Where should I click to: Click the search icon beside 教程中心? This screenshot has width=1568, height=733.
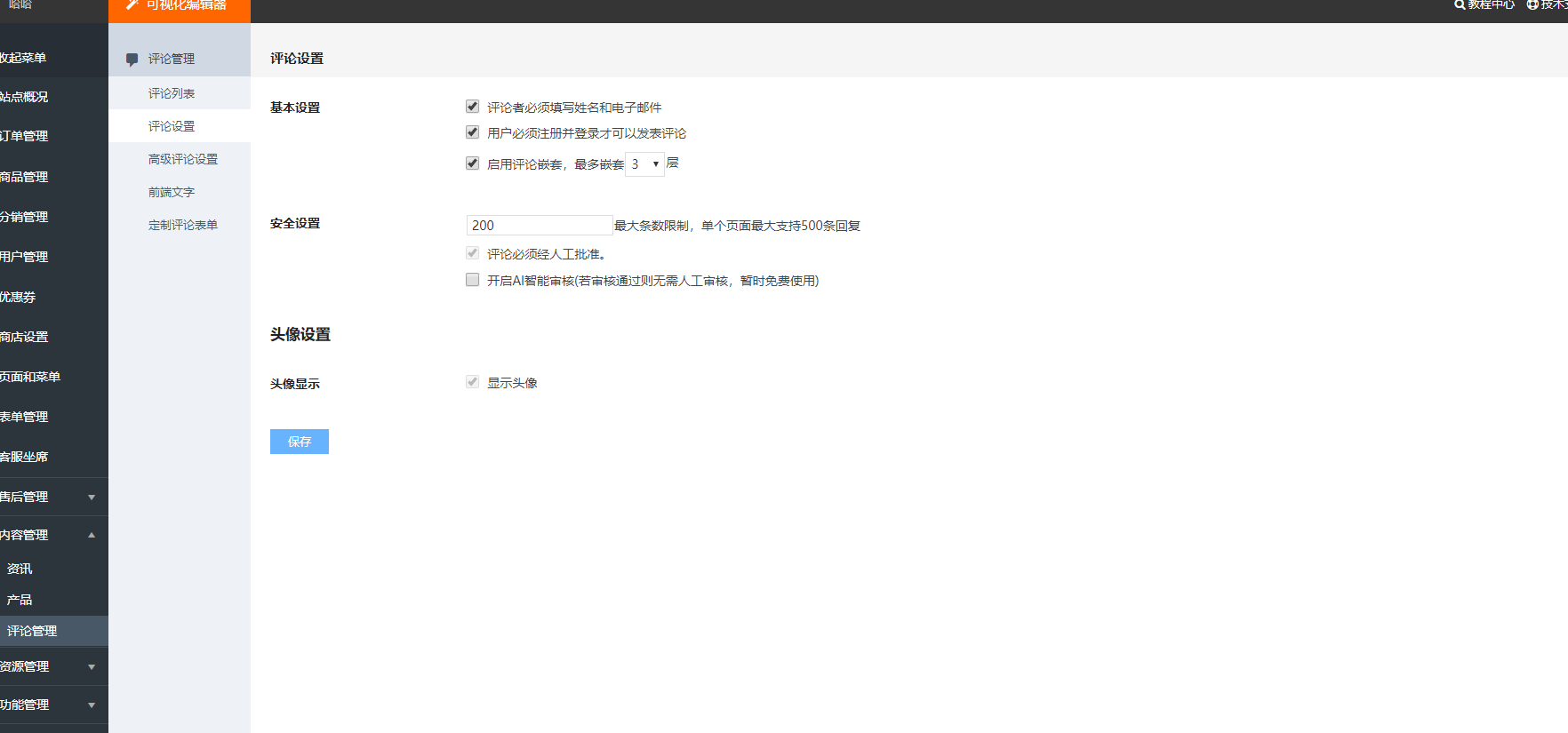[x=1460, y=4]
